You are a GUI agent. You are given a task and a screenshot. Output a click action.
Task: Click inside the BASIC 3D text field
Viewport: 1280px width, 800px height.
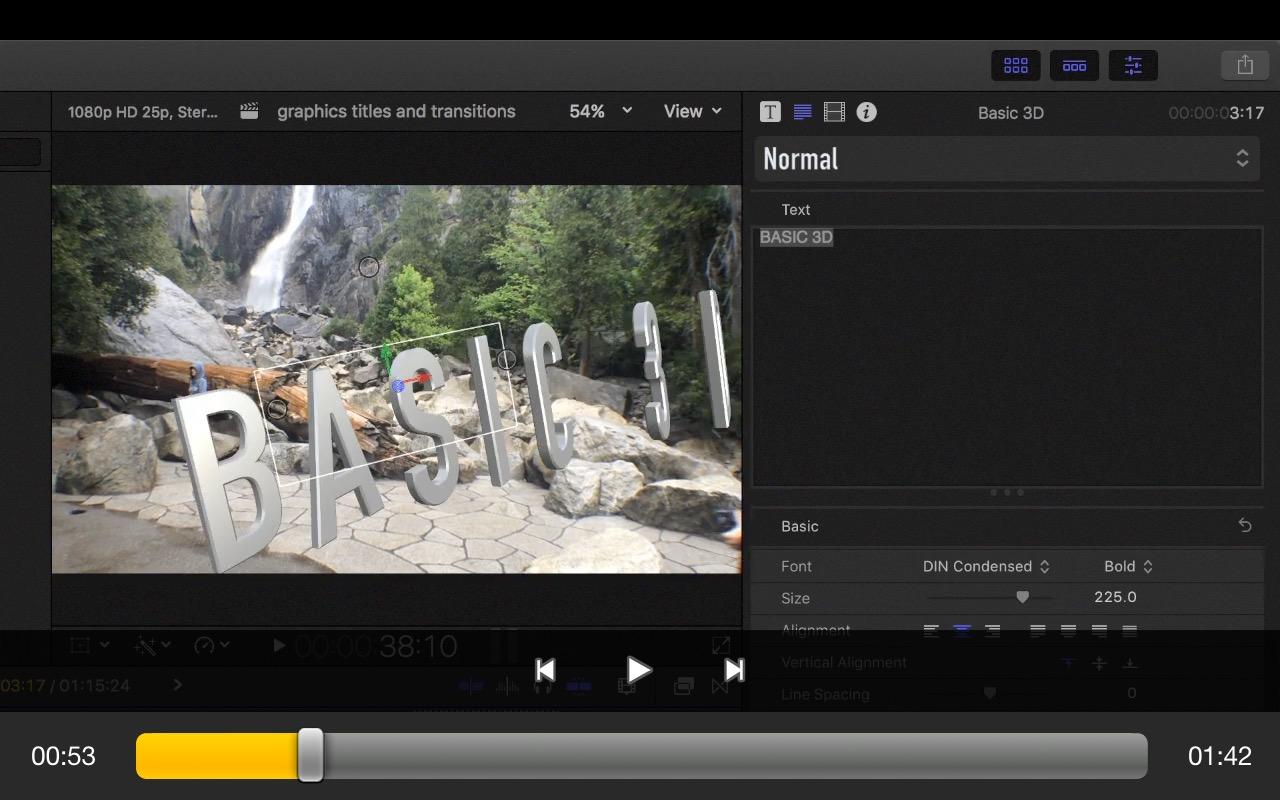[x=1007, y=356]
